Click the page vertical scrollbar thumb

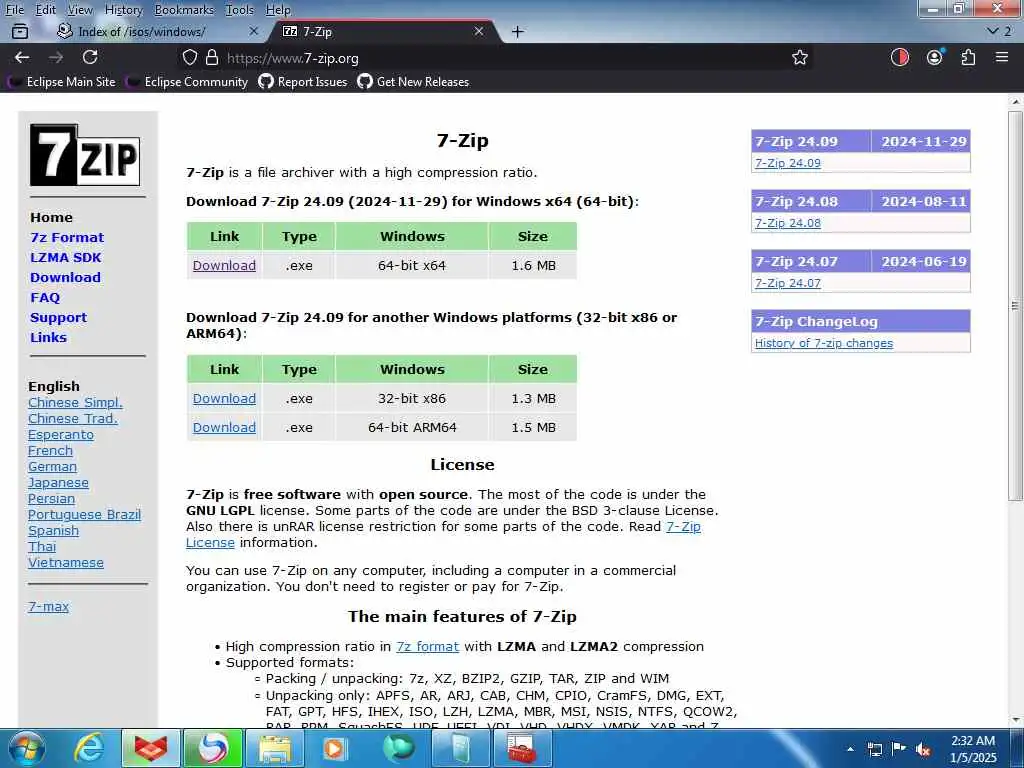coord(1016,306)
